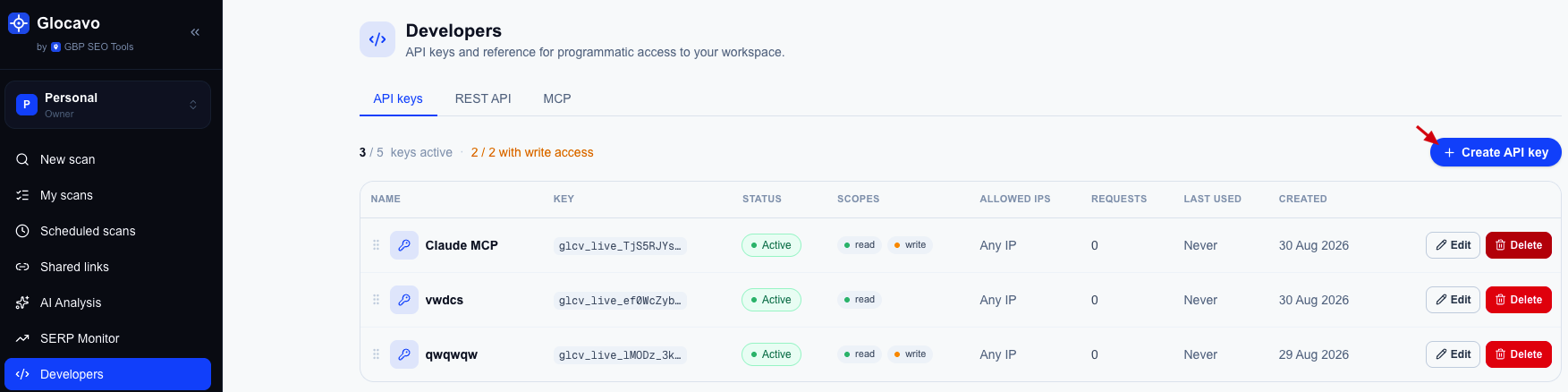Go to My scans
Screen dimensions: 1568x392
point(108,195)
